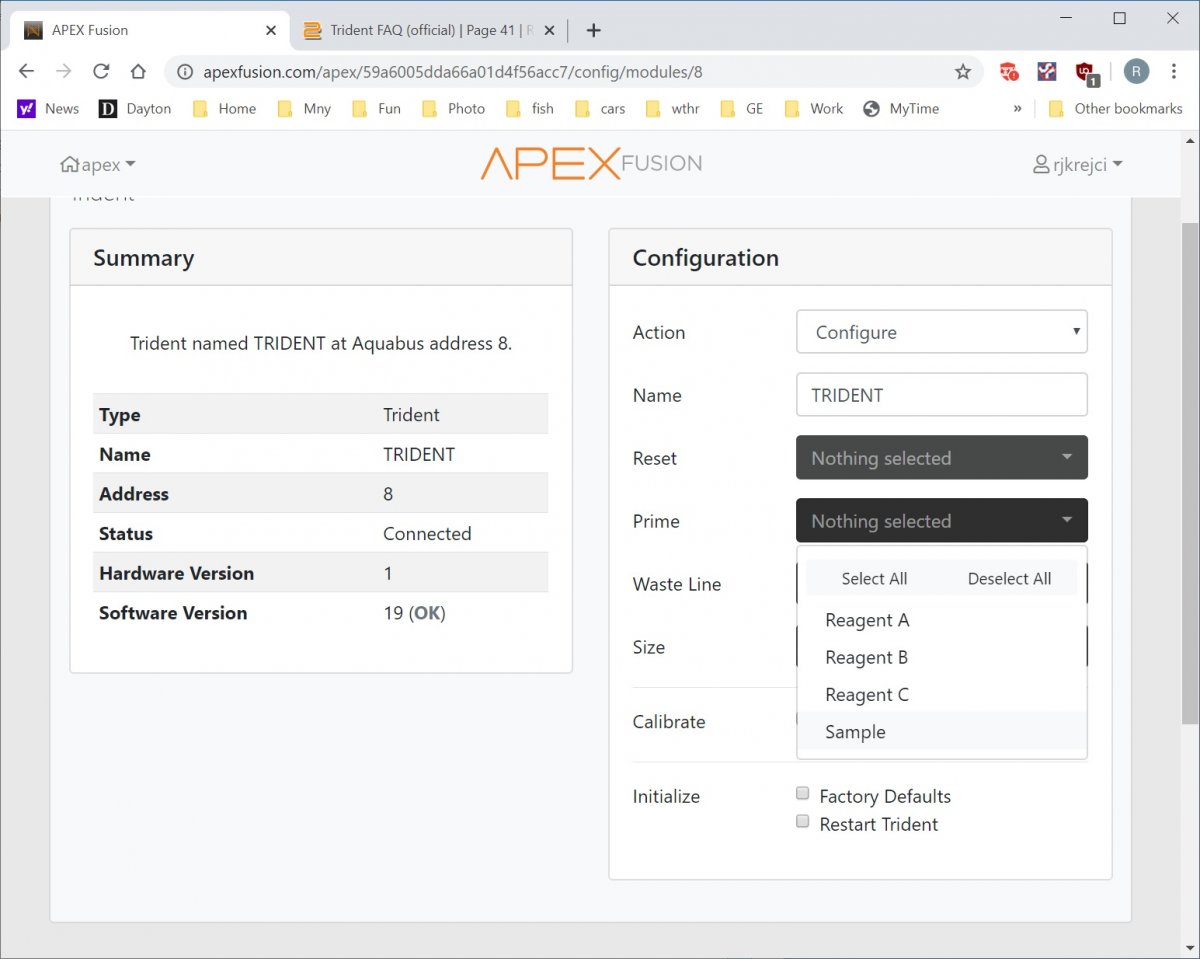Click the address bar URL

pyautogui.click(x=452, y=72)
